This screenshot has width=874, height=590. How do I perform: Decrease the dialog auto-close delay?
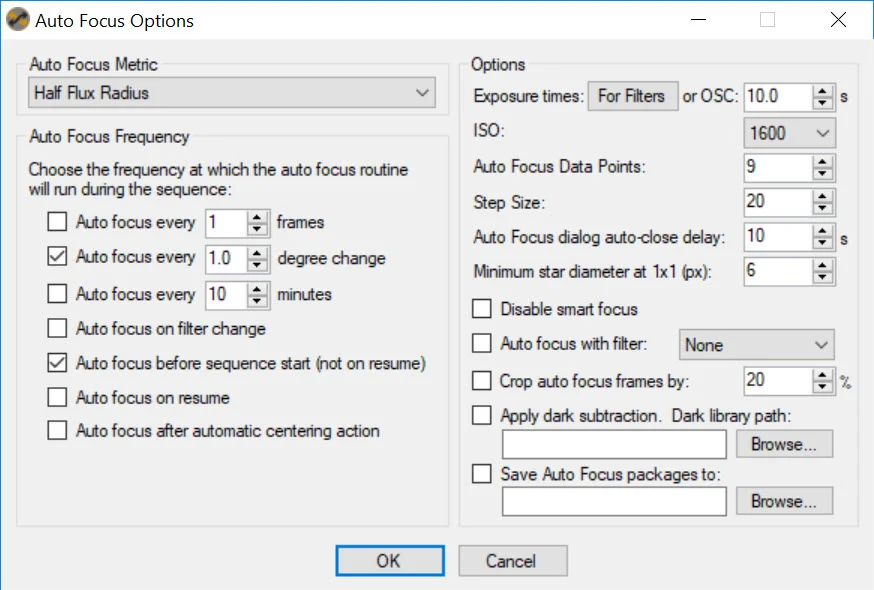(823, 243)
